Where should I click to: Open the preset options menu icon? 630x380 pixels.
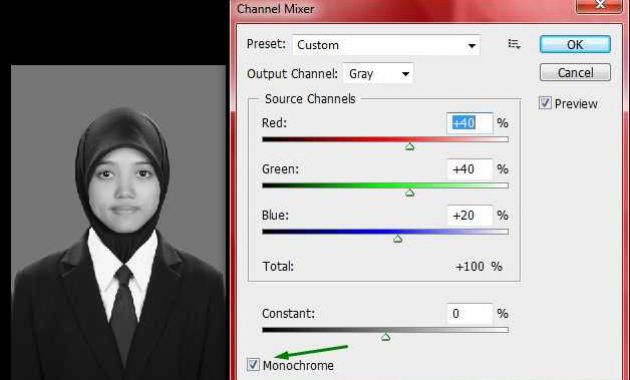[514, 44]
